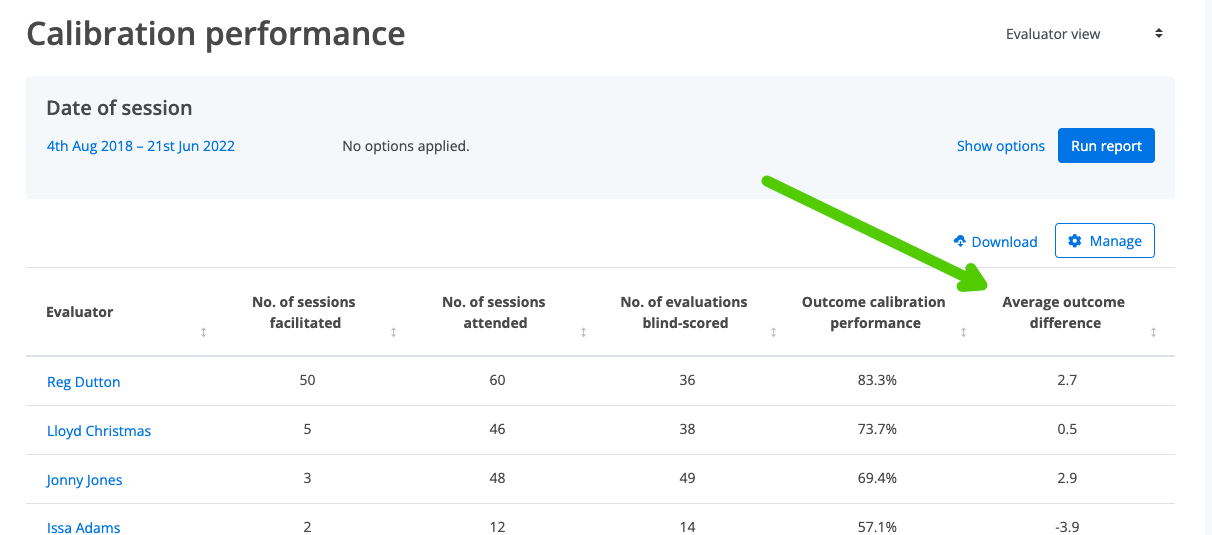Download the calibration report

coord(995,241)
